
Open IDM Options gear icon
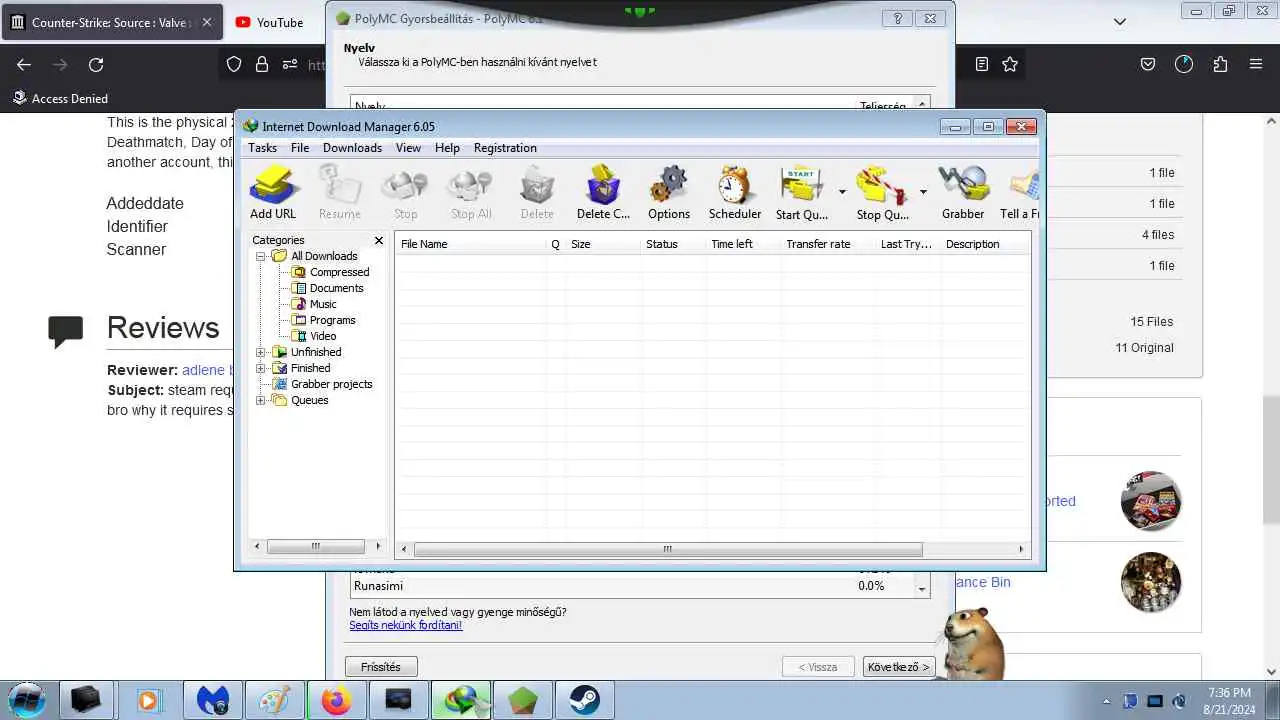(669, 192)
